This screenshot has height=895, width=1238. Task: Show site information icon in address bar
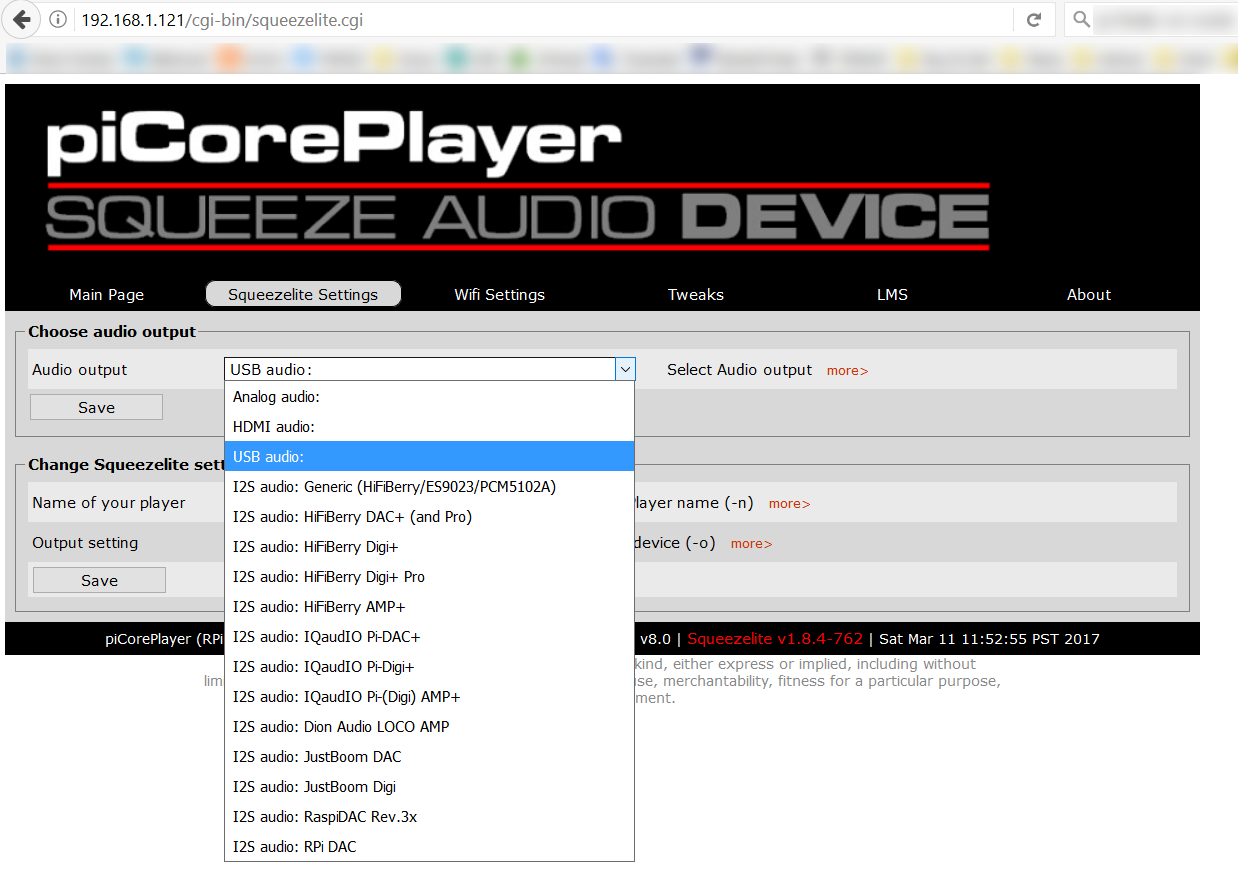click(58, 20)
